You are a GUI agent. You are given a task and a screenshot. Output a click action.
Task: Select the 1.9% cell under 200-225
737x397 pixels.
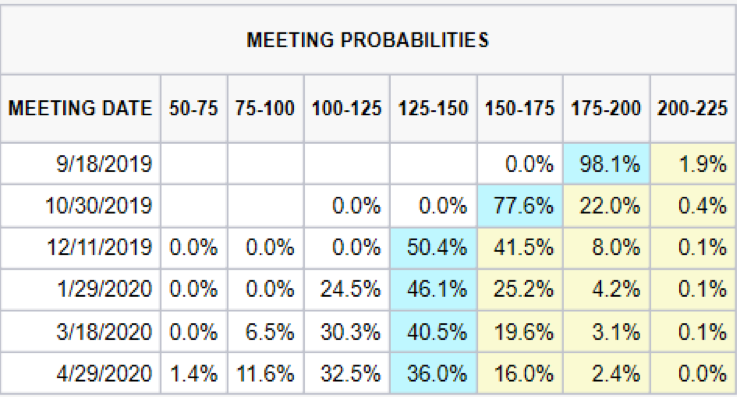tap(693, 164)
